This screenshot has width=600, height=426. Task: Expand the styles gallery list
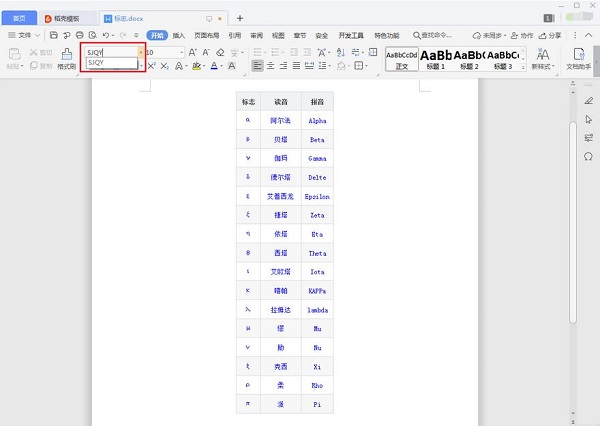523,68
